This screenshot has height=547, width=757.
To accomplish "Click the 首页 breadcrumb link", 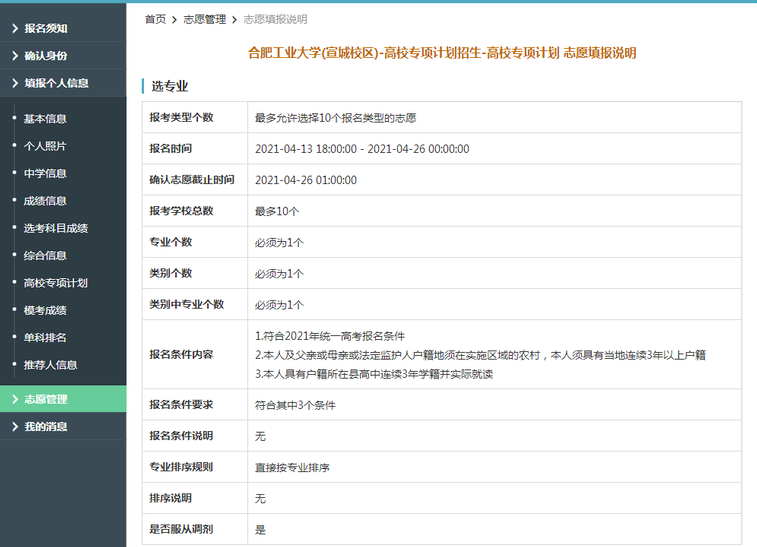I will (155, 19).
